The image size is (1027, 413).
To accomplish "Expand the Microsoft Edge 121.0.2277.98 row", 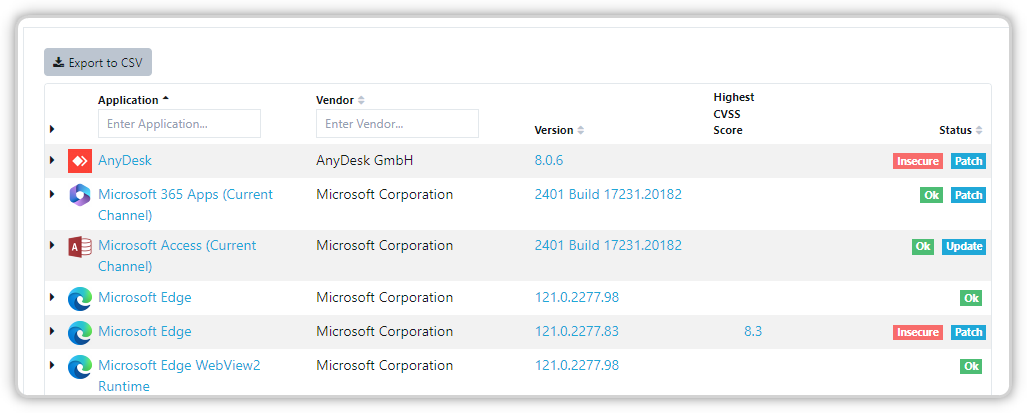I will tap(52, 297).
